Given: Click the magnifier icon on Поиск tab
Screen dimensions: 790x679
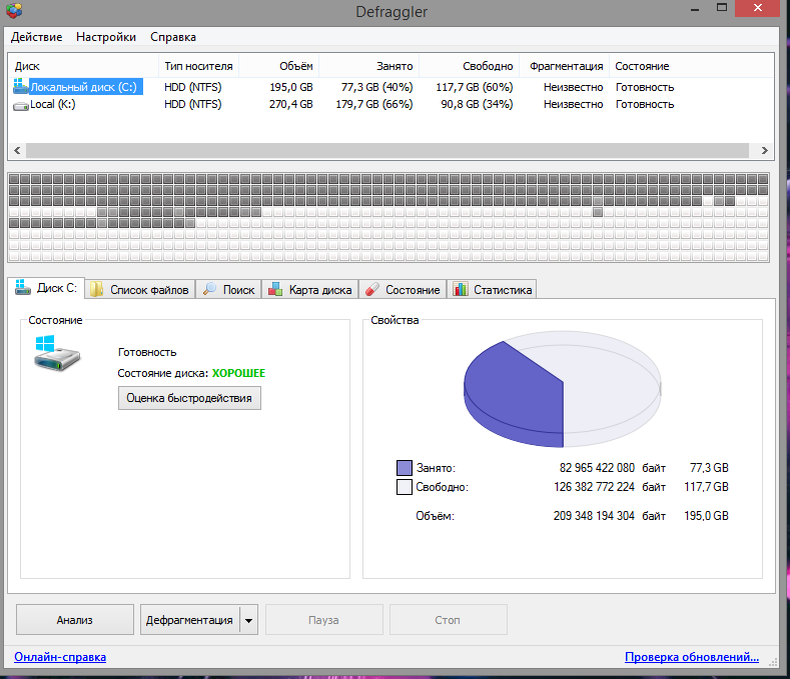Looking at the screenshot, I should click(x=209, y=289).
